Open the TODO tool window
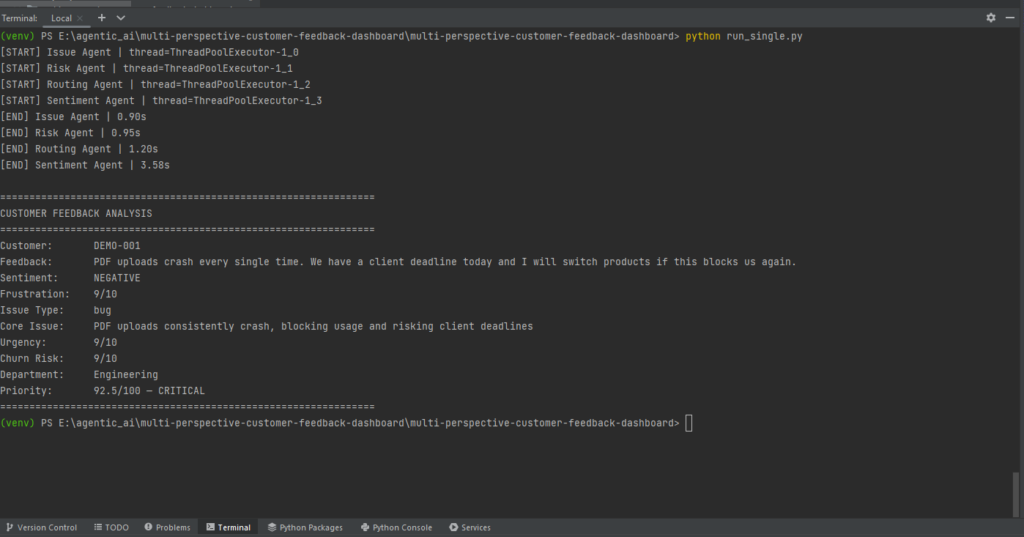1024x537 pixels. coord(111,527)
